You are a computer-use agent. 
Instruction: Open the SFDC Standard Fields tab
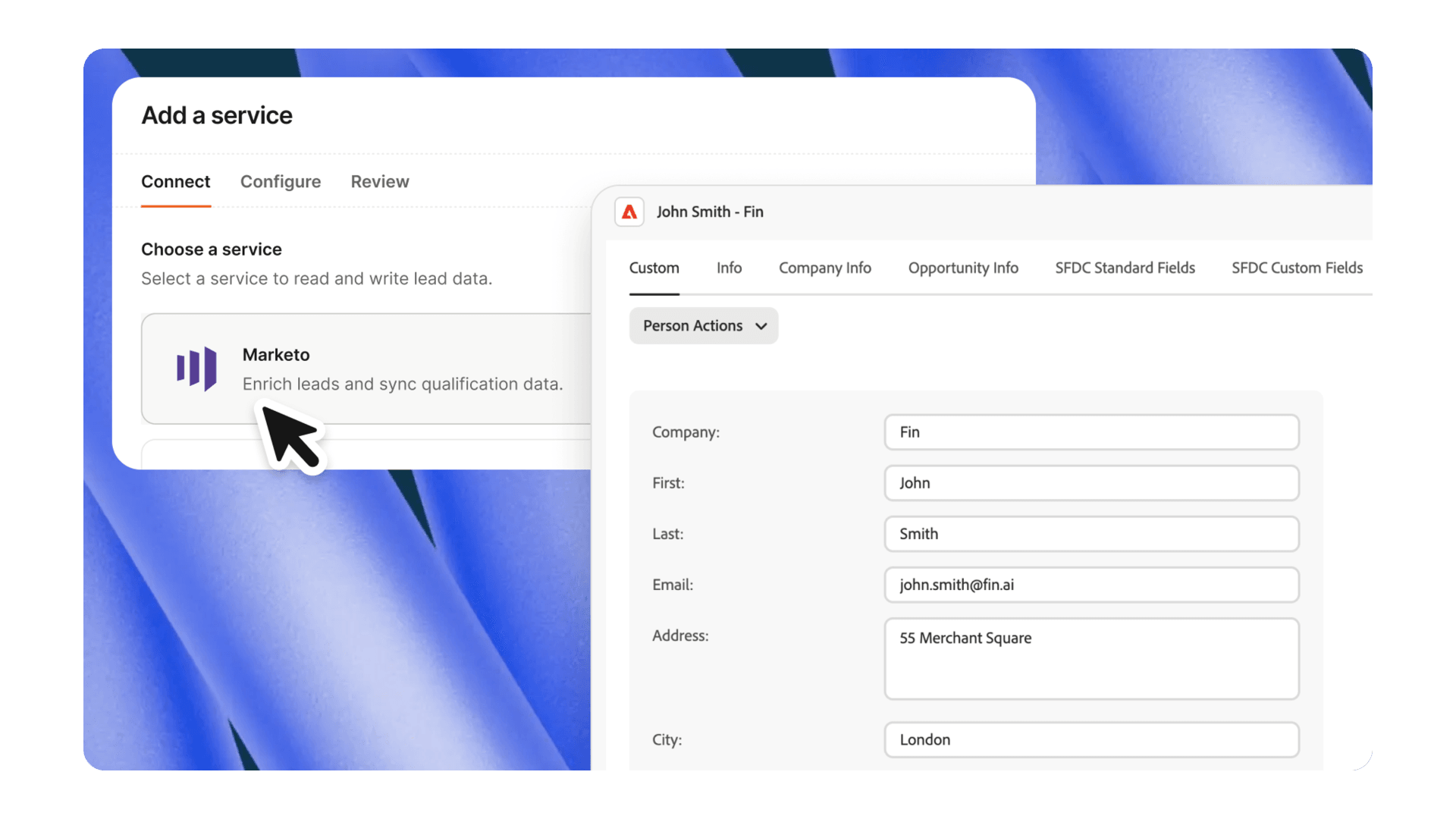[x=1125, y=268]
